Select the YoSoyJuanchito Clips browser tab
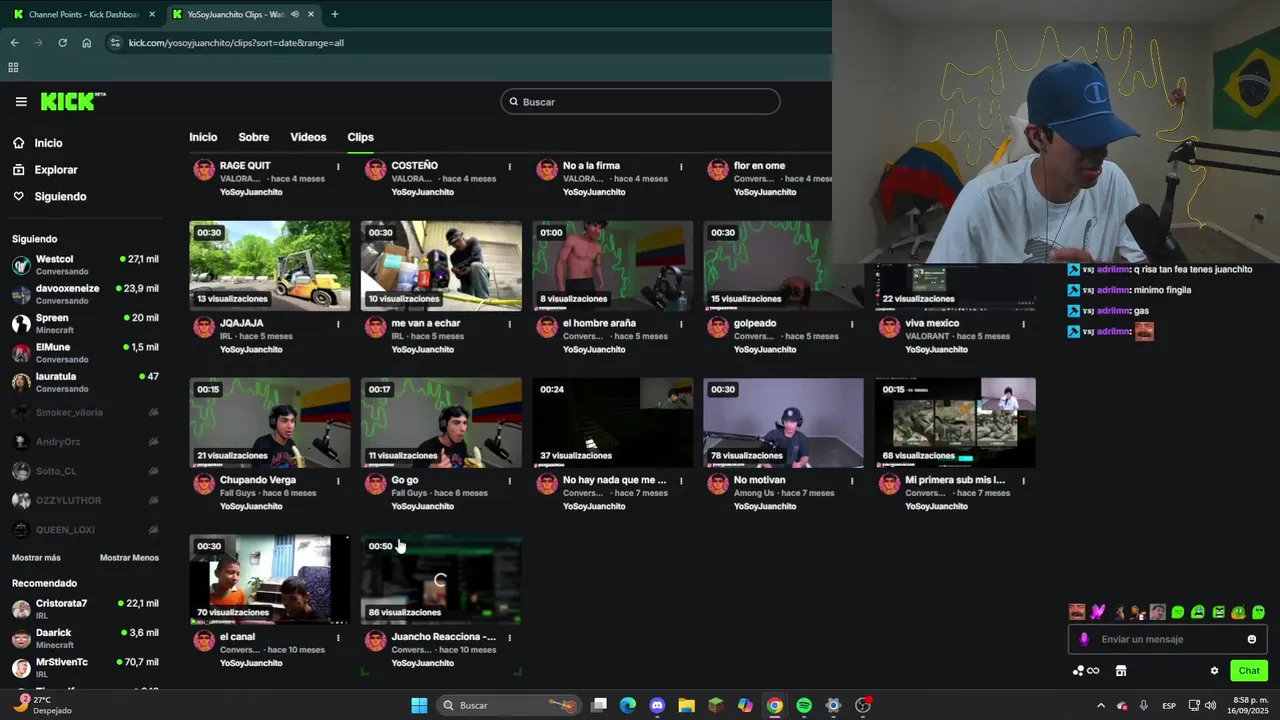Viewport: 1280px width, 720px height. click(243, 14)
